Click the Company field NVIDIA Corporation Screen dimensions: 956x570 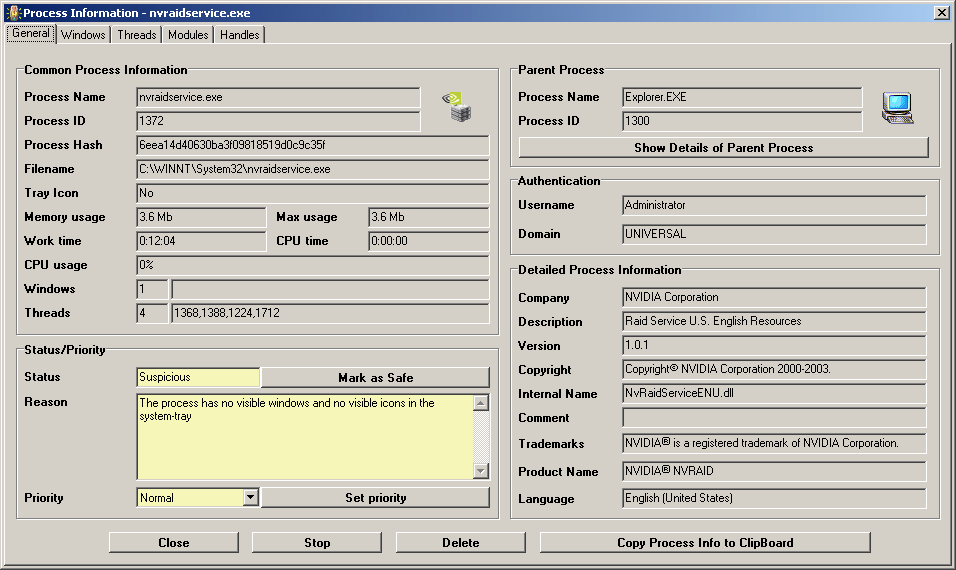(774, 297)
